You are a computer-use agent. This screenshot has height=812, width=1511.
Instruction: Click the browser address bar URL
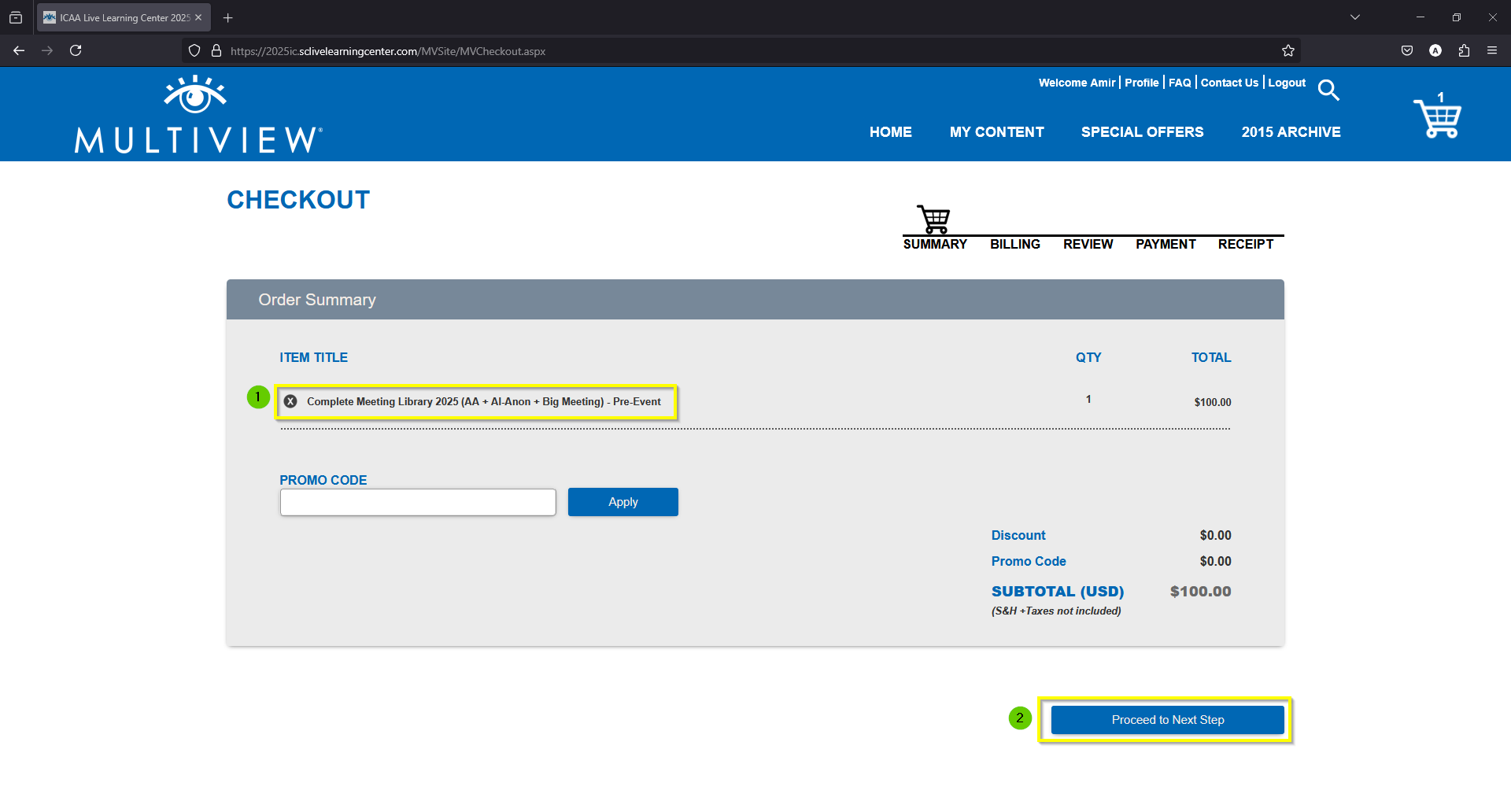(388, 51)
